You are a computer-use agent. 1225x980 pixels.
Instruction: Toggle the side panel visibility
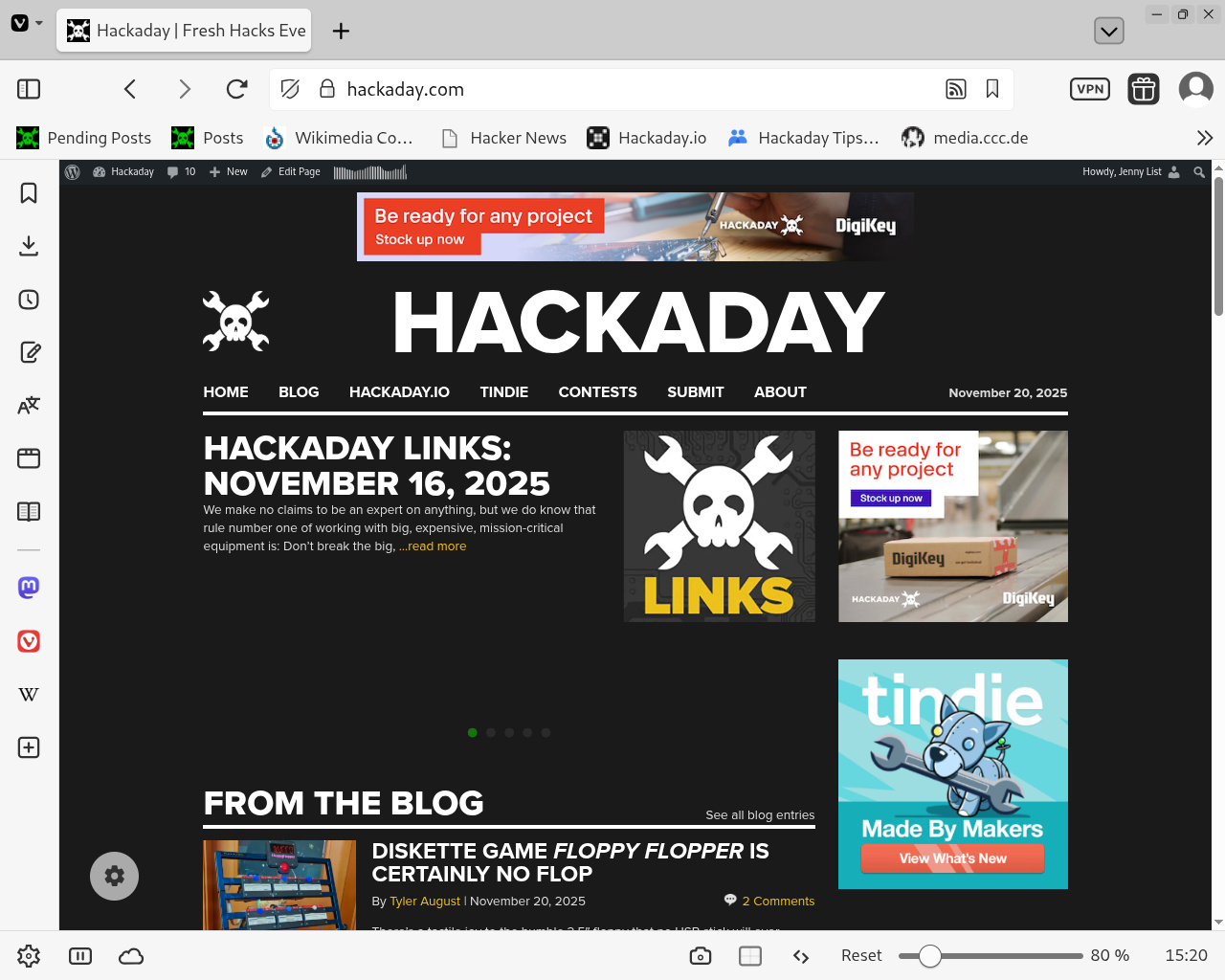29,89
